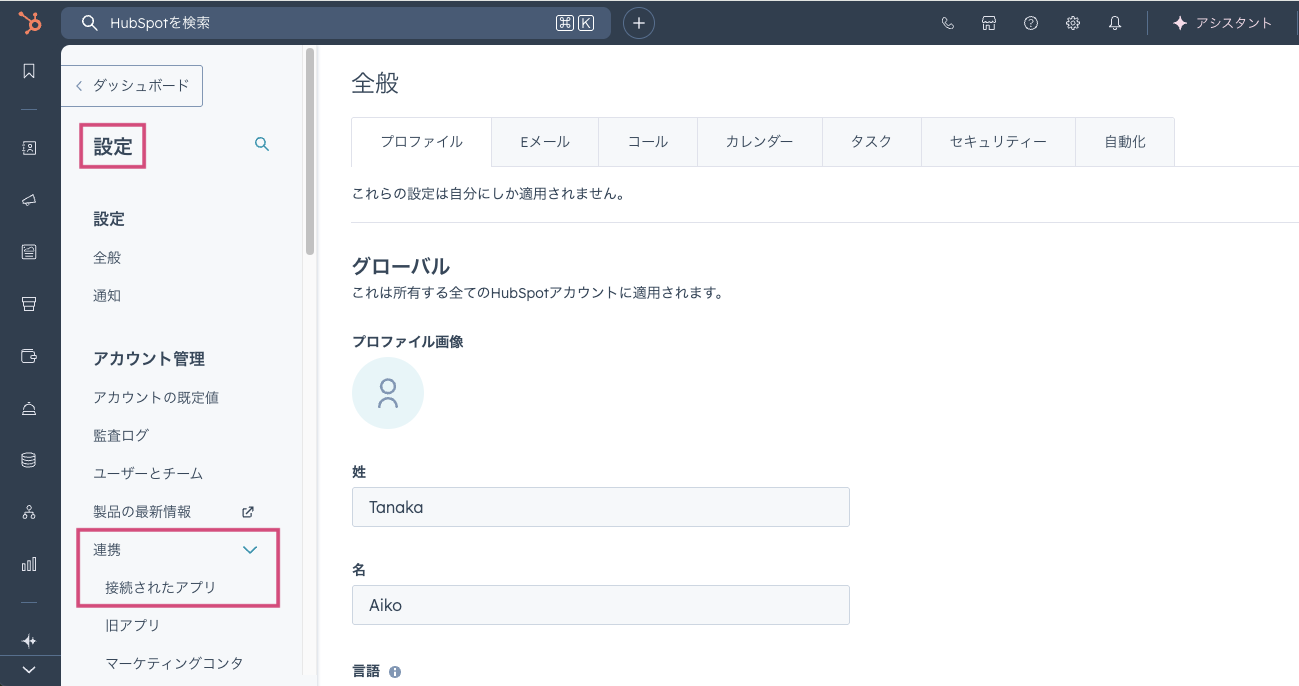The height and width of the screenshot is (686, 1299).
Task: Click the settings gear icon in header
Action: [1073, 23]
